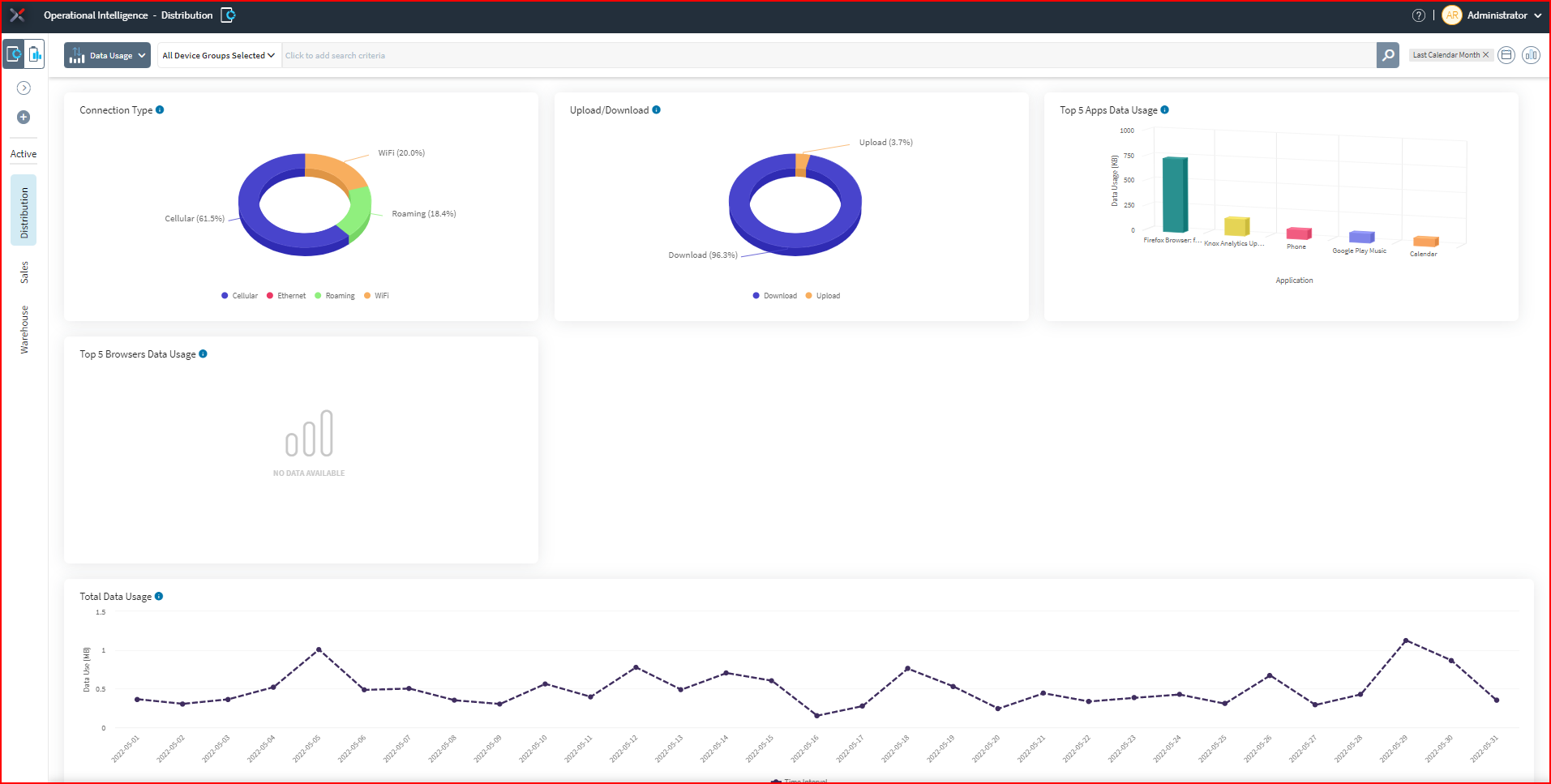This screenshot has height=784, width=1551.
Task: Click the 2022-05-05 data point peak
Action: (319, 649)
